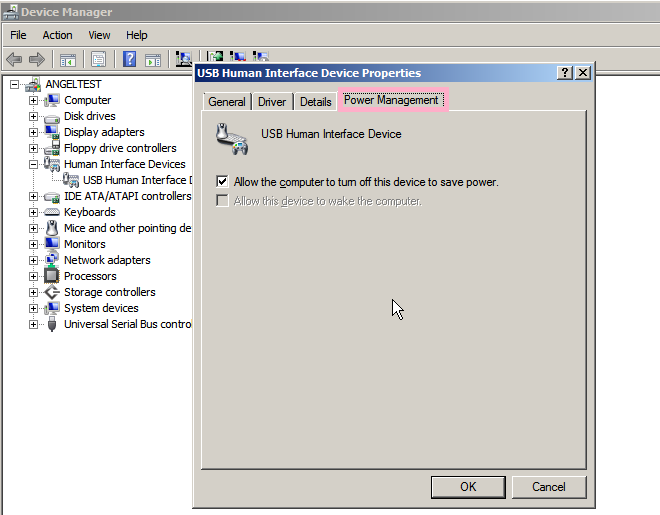Click the Properties toolbar icon
This screenshot has width=660, height=515.
click(x=99, y=59)
